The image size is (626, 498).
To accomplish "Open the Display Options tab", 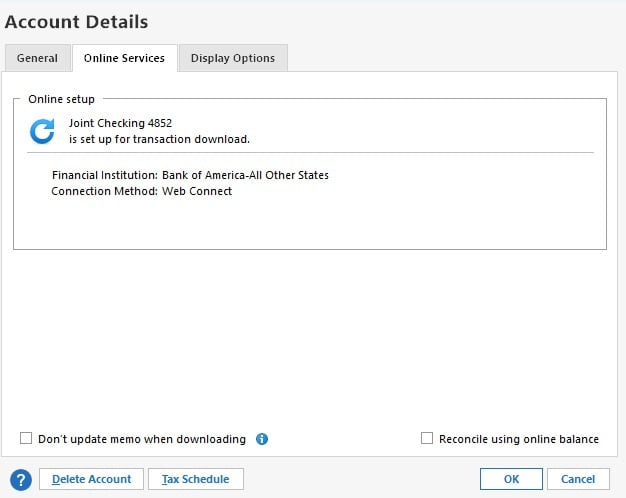I will pyautogui.click(x=233, y=58).
